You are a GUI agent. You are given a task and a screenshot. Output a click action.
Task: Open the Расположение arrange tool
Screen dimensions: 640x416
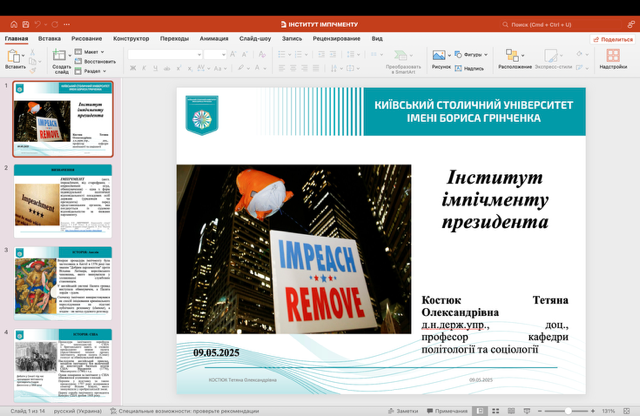pyautogui.click(x=514, y=56)
